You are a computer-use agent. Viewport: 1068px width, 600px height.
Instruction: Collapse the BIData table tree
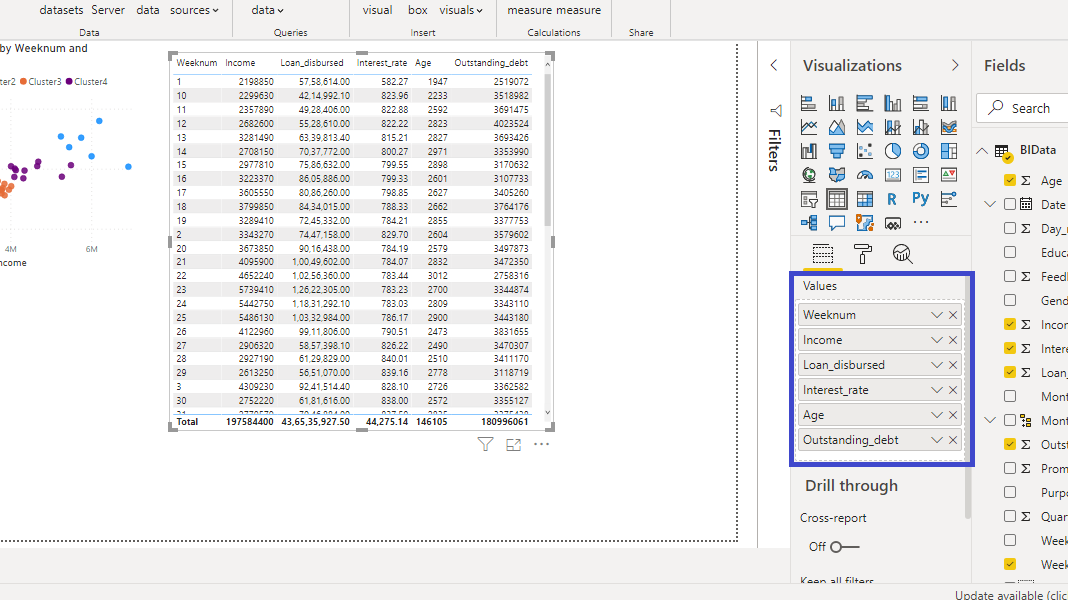click(982, 151)
